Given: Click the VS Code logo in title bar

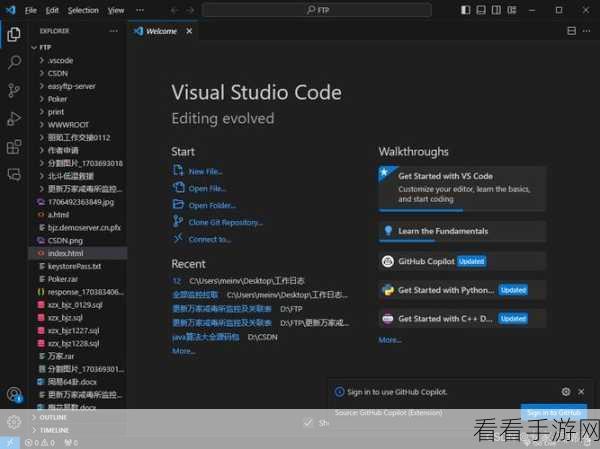Looking at the screenshot, I should 10,10.
